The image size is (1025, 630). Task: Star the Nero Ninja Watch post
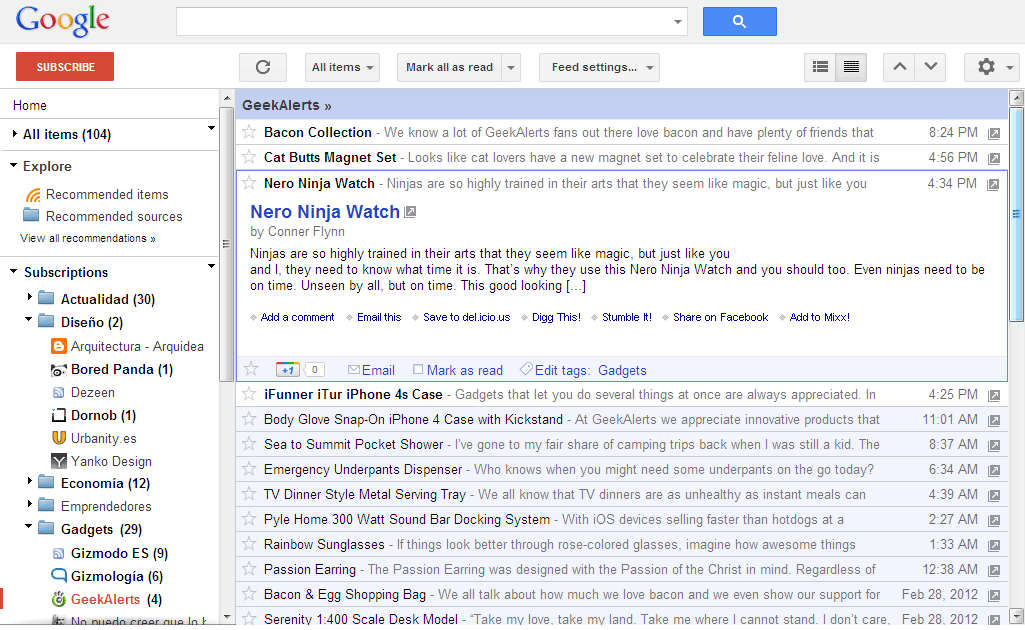click(x=250, y=184)
